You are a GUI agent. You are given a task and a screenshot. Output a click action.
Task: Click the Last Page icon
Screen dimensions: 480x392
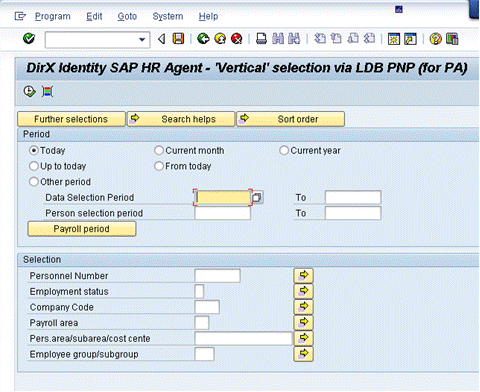(x=369, y=39)
